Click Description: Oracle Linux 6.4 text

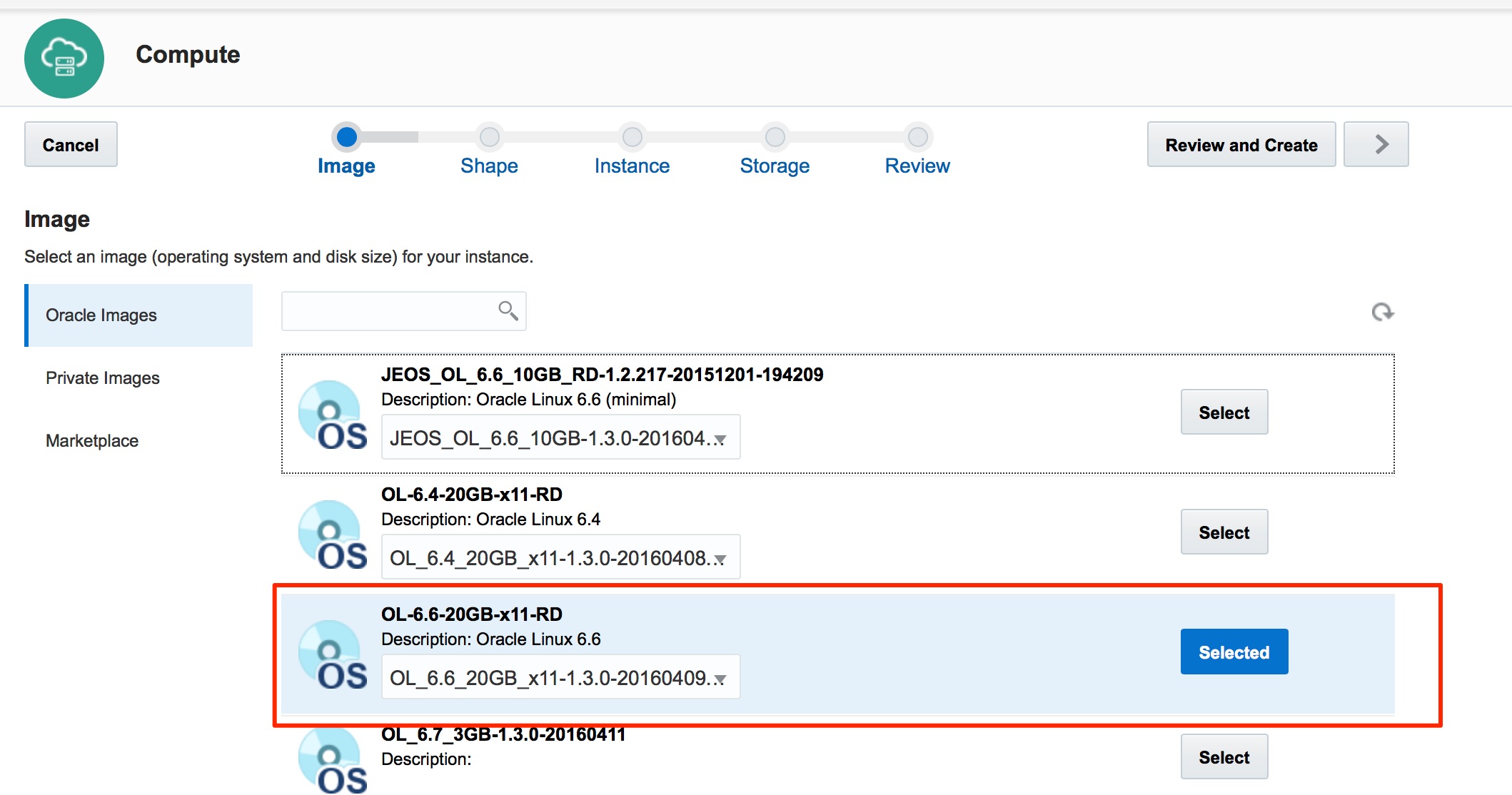tap(490, 520)
